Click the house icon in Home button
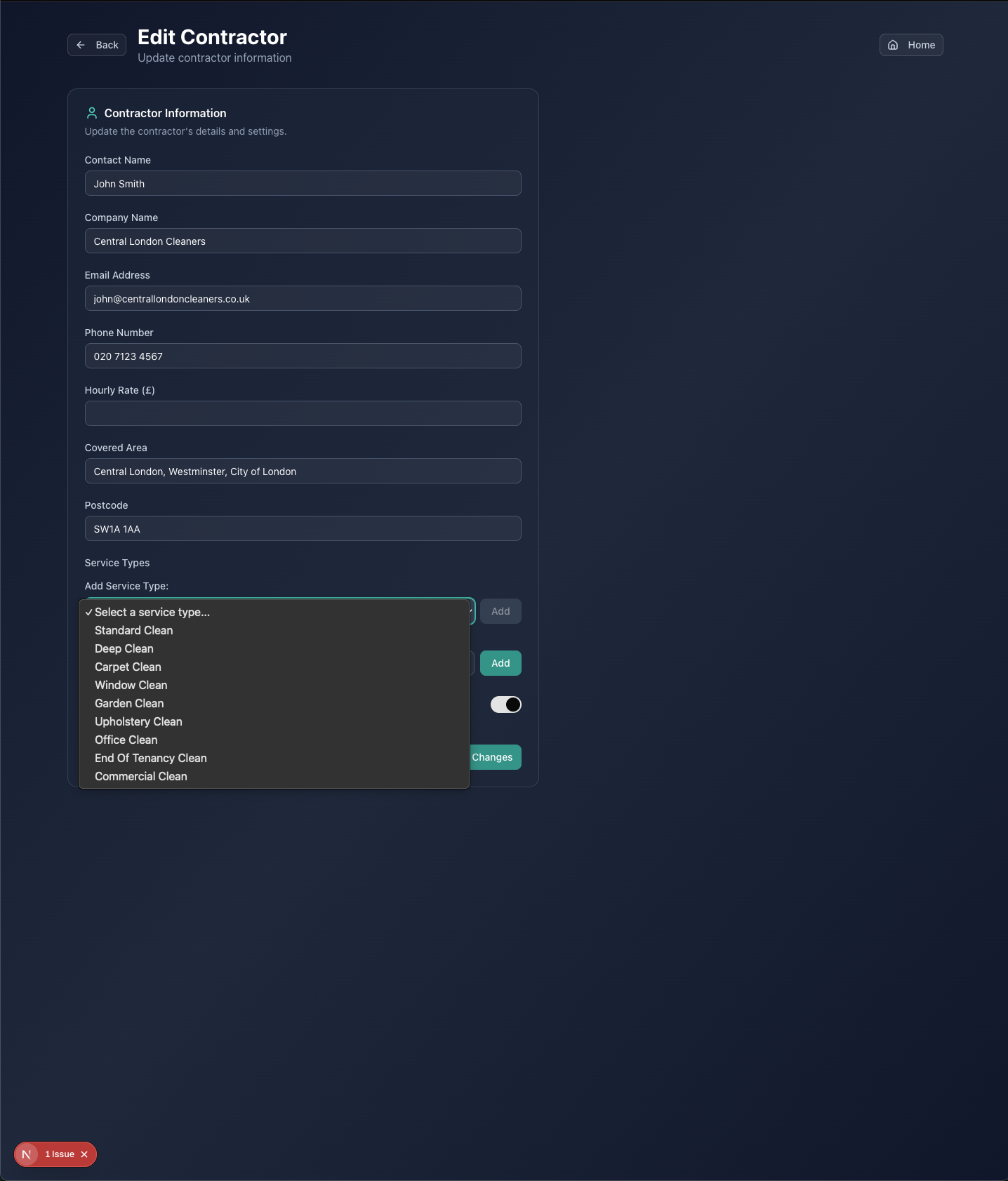Viewport: 1008px width, 1181px height. (x=893, y=45)
